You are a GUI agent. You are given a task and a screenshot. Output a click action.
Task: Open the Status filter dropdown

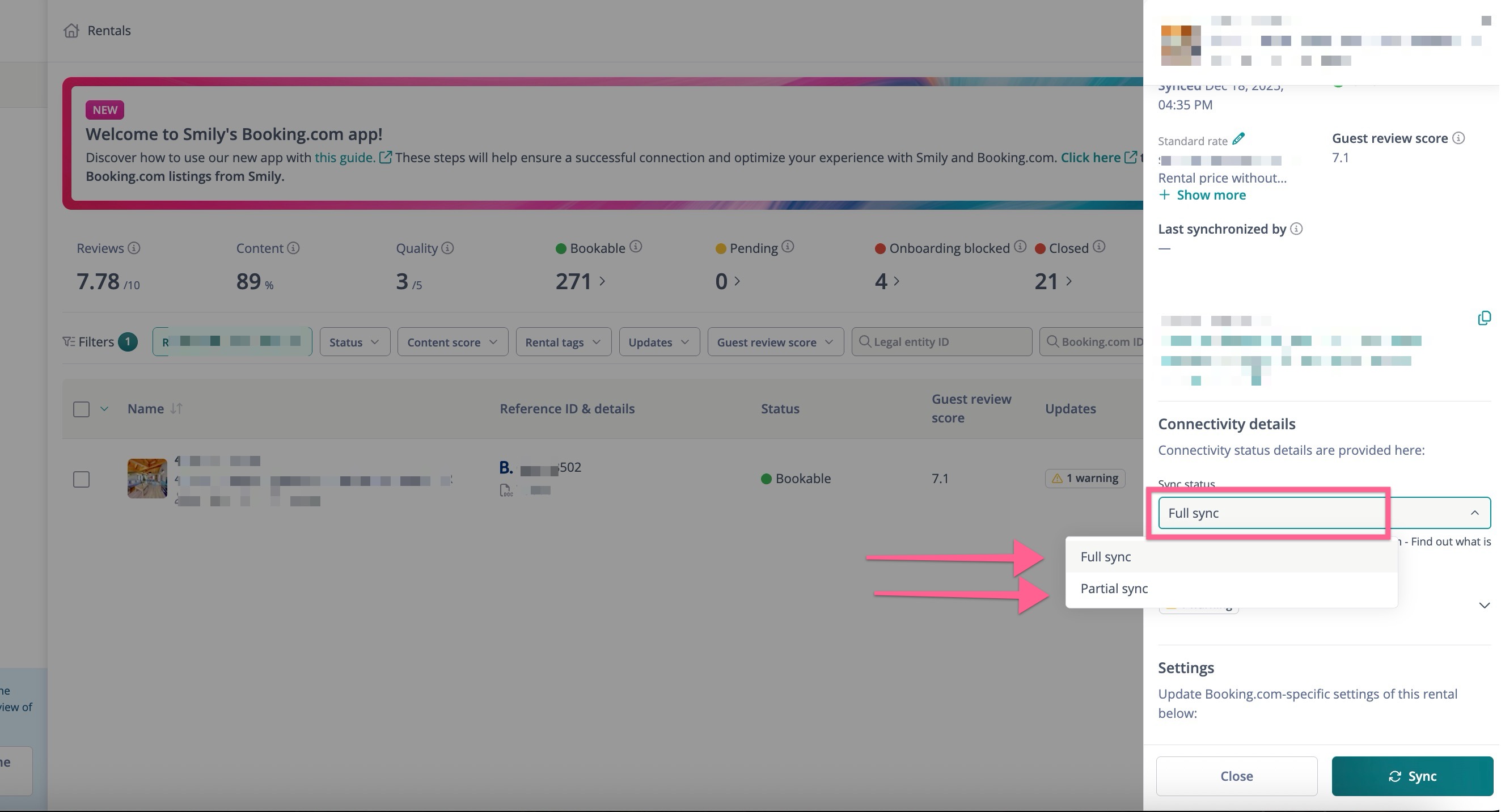pos(354,342)
